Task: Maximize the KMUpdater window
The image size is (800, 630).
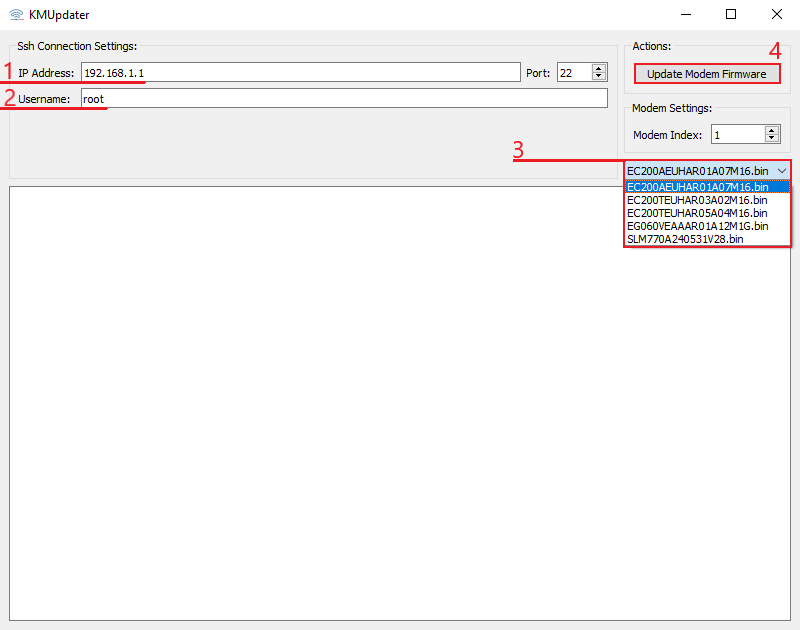Action: click(x=731, y=15)
